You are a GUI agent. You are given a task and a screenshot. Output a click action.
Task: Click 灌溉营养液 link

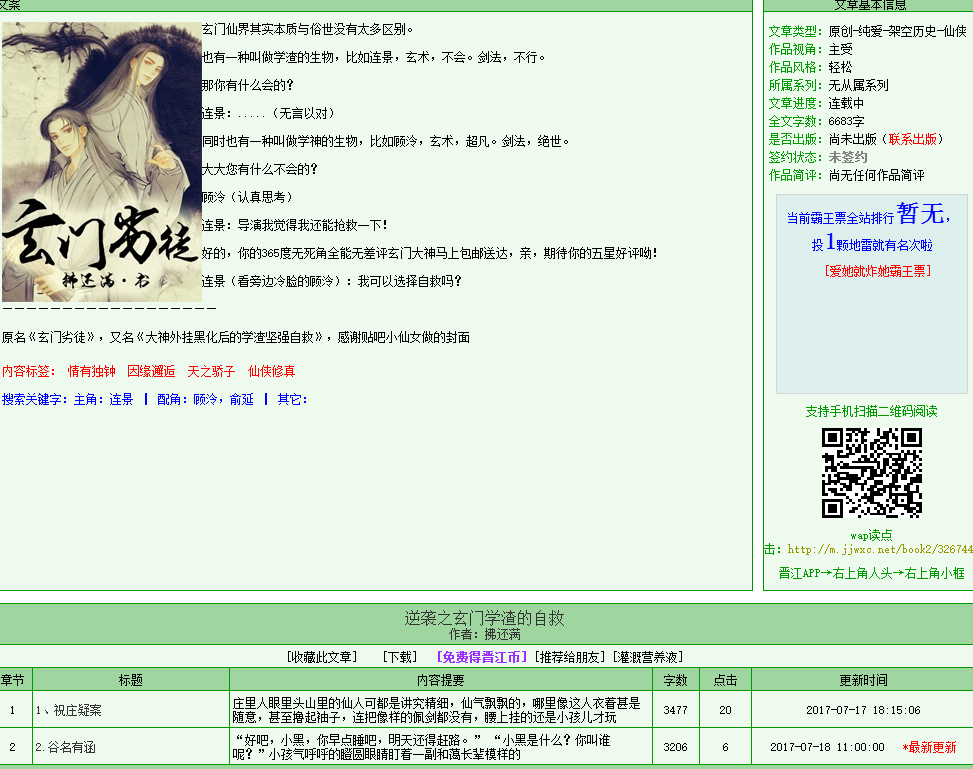(x=648, y=657)
